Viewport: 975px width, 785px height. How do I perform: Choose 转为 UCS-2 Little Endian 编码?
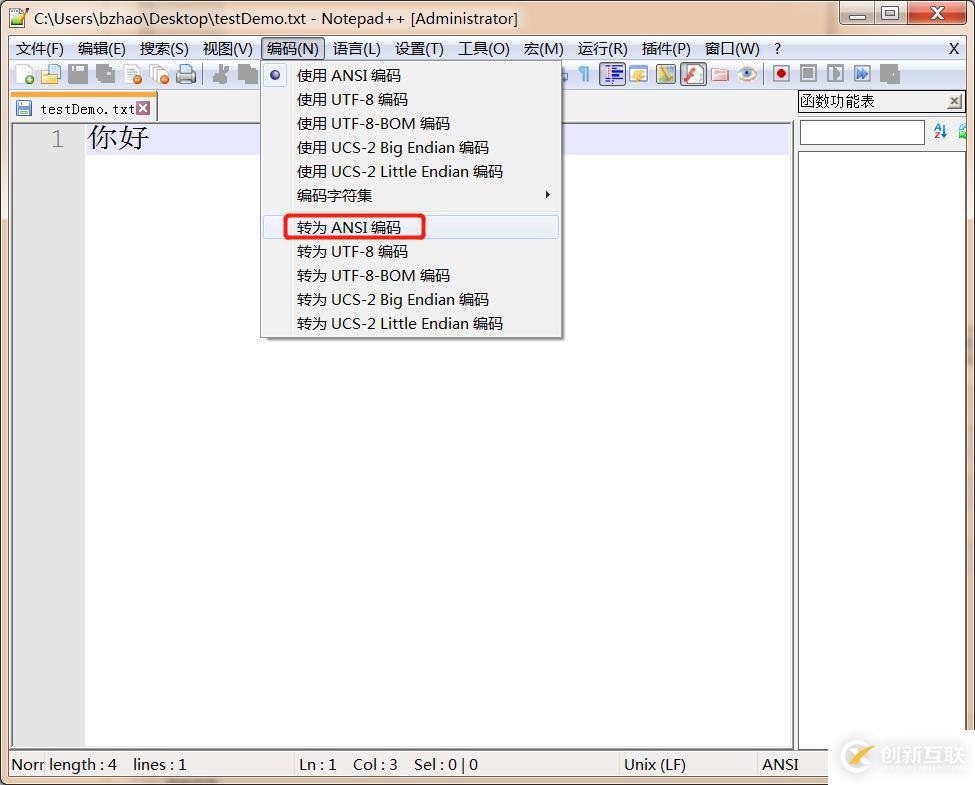click(411, 323)
